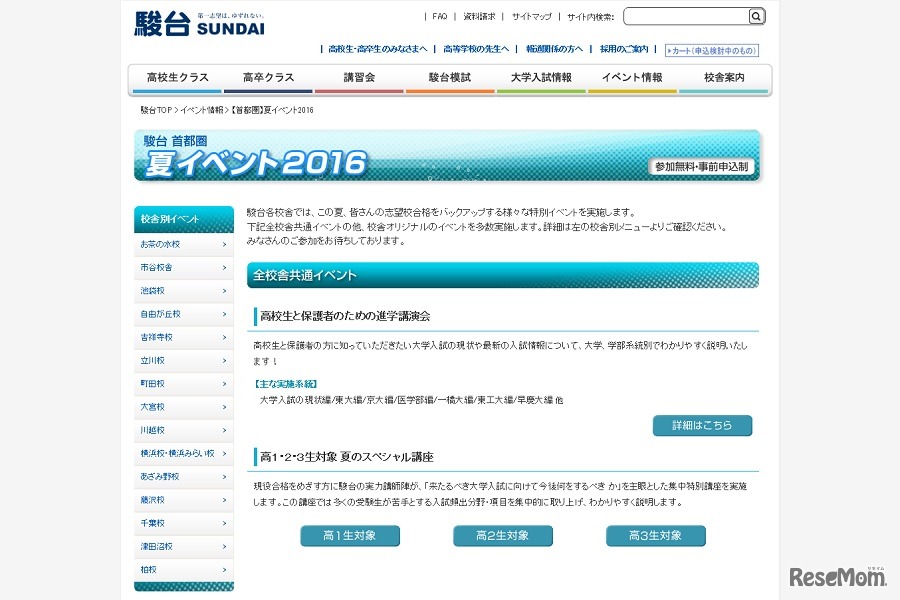Click the 詳細はこちら button

702,425
